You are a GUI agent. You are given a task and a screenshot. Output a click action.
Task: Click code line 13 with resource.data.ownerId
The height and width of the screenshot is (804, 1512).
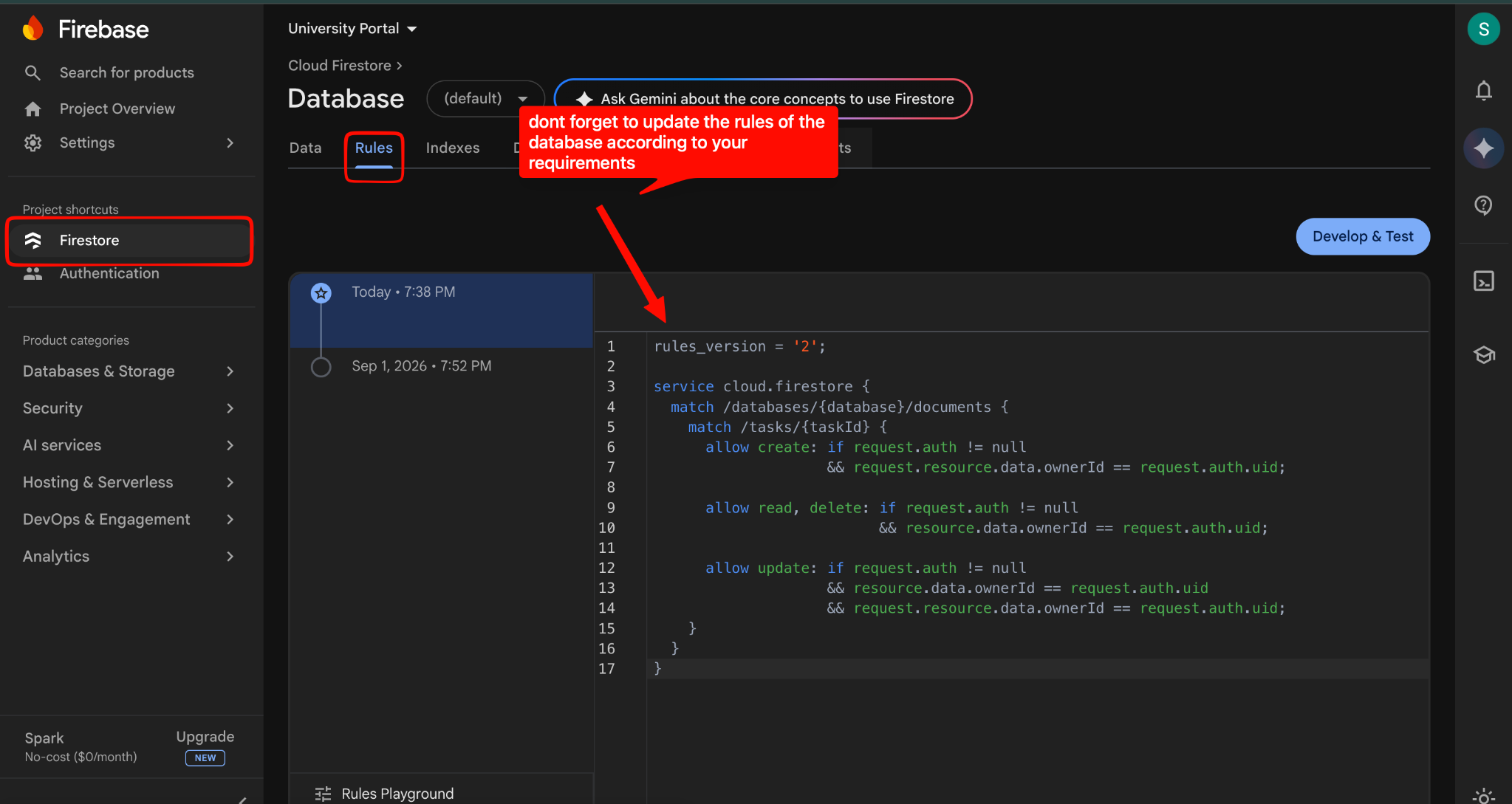1018,588
